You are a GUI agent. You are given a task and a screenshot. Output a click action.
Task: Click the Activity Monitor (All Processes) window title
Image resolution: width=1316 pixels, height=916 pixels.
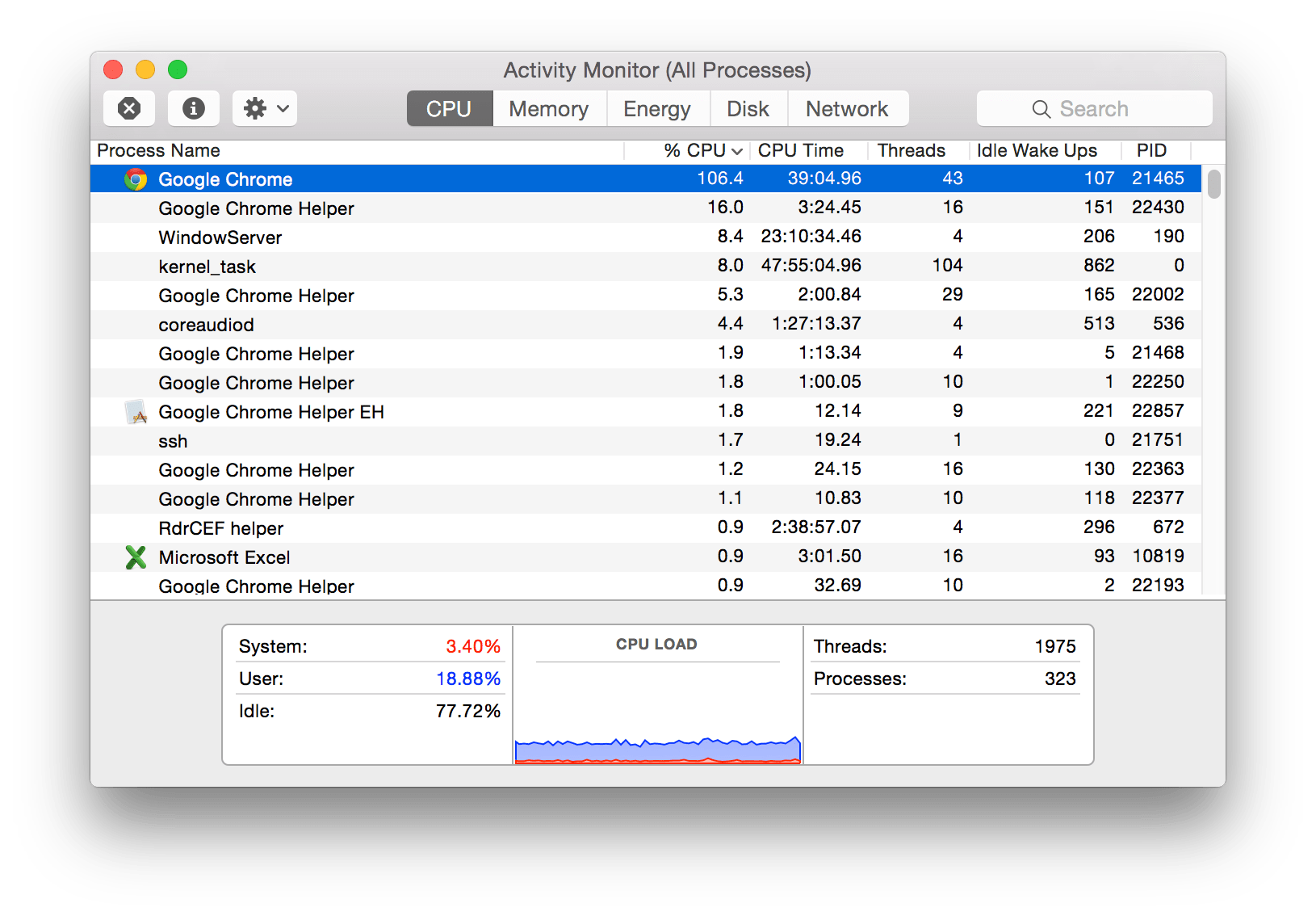[x=657, y=70]
